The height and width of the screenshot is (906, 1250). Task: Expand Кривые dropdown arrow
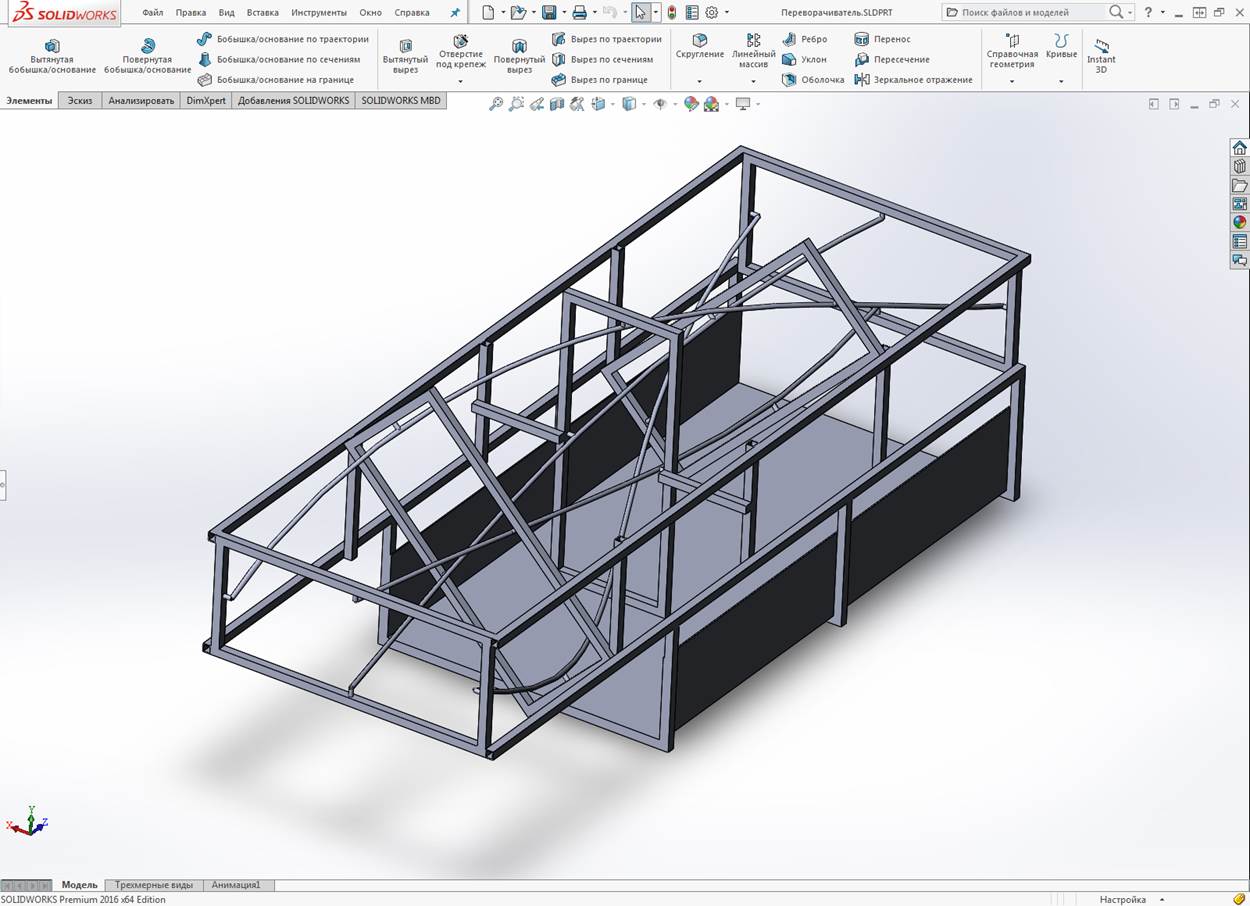(1061, 81)
